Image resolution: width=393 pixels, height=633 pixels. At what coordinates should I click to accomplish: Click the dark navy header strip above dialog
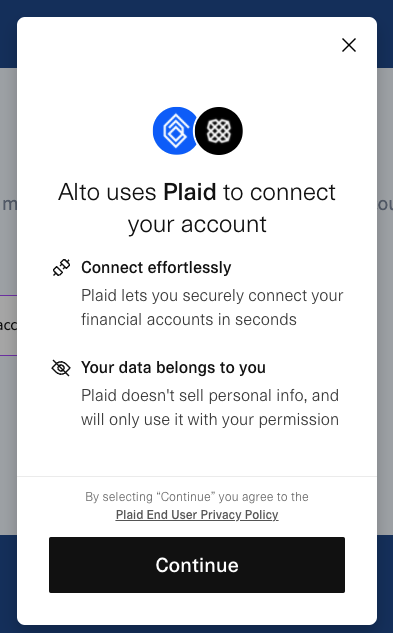coord(196,8)
